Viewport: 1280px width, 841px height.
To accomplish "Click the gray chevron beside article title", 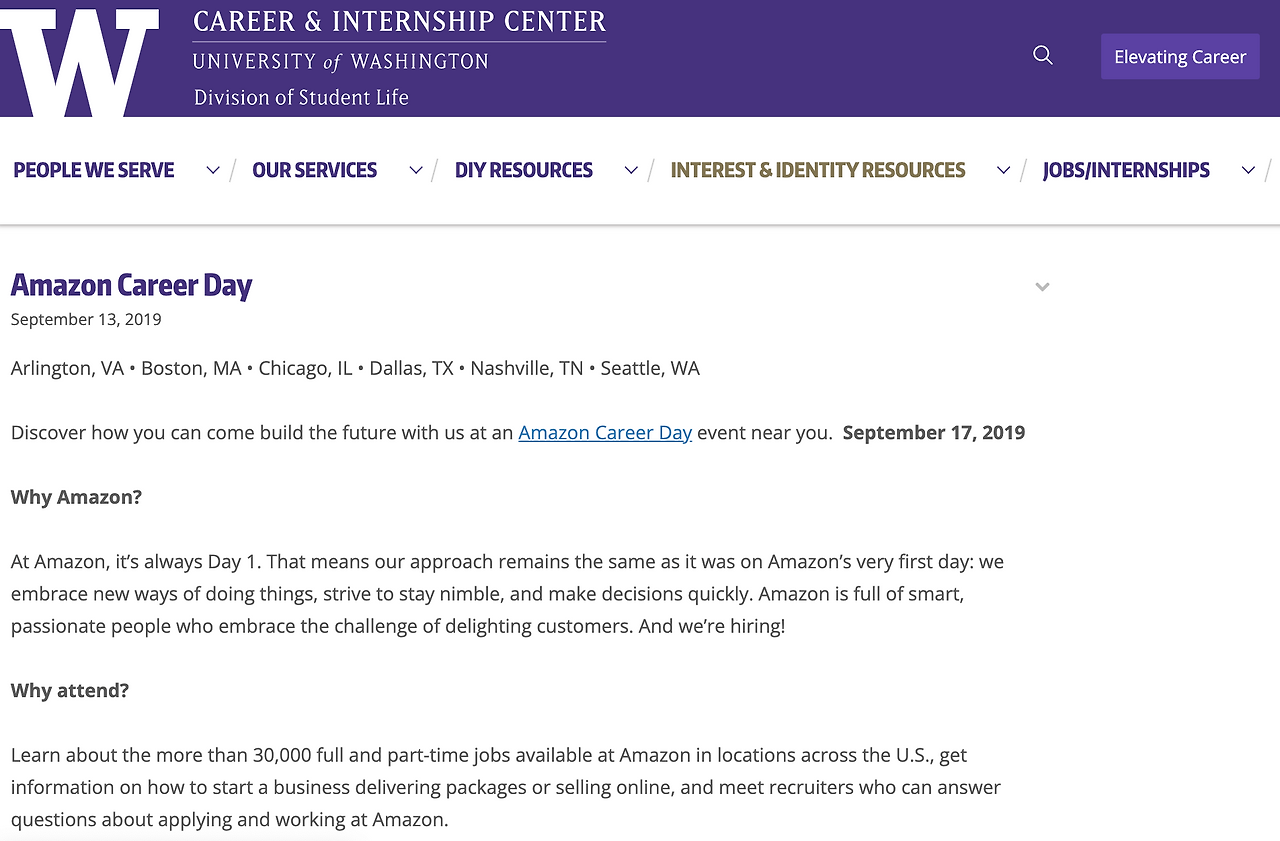I will [x=1042, y=287].
